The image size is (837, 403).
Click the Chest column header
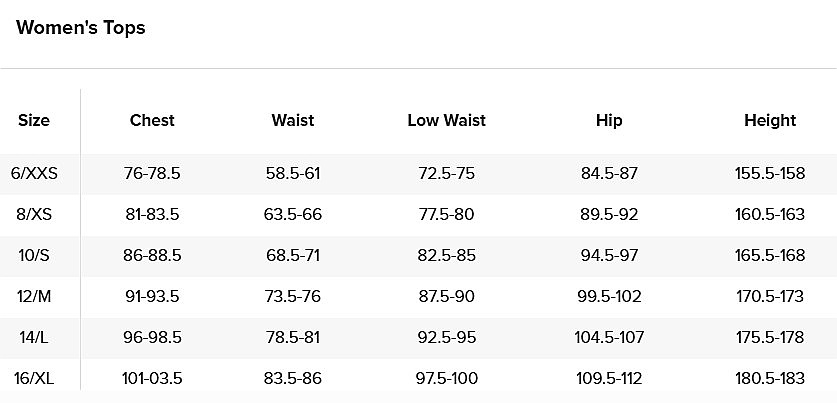point(152,121)
